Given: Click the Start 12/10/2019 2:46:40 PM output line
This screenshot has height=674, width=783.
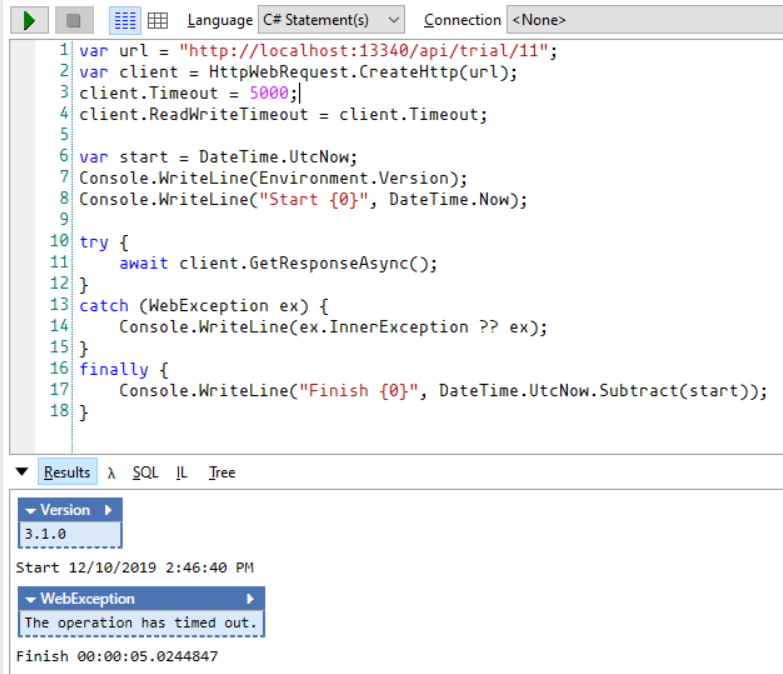Looking at the screenshot, I should coord(135,568).
